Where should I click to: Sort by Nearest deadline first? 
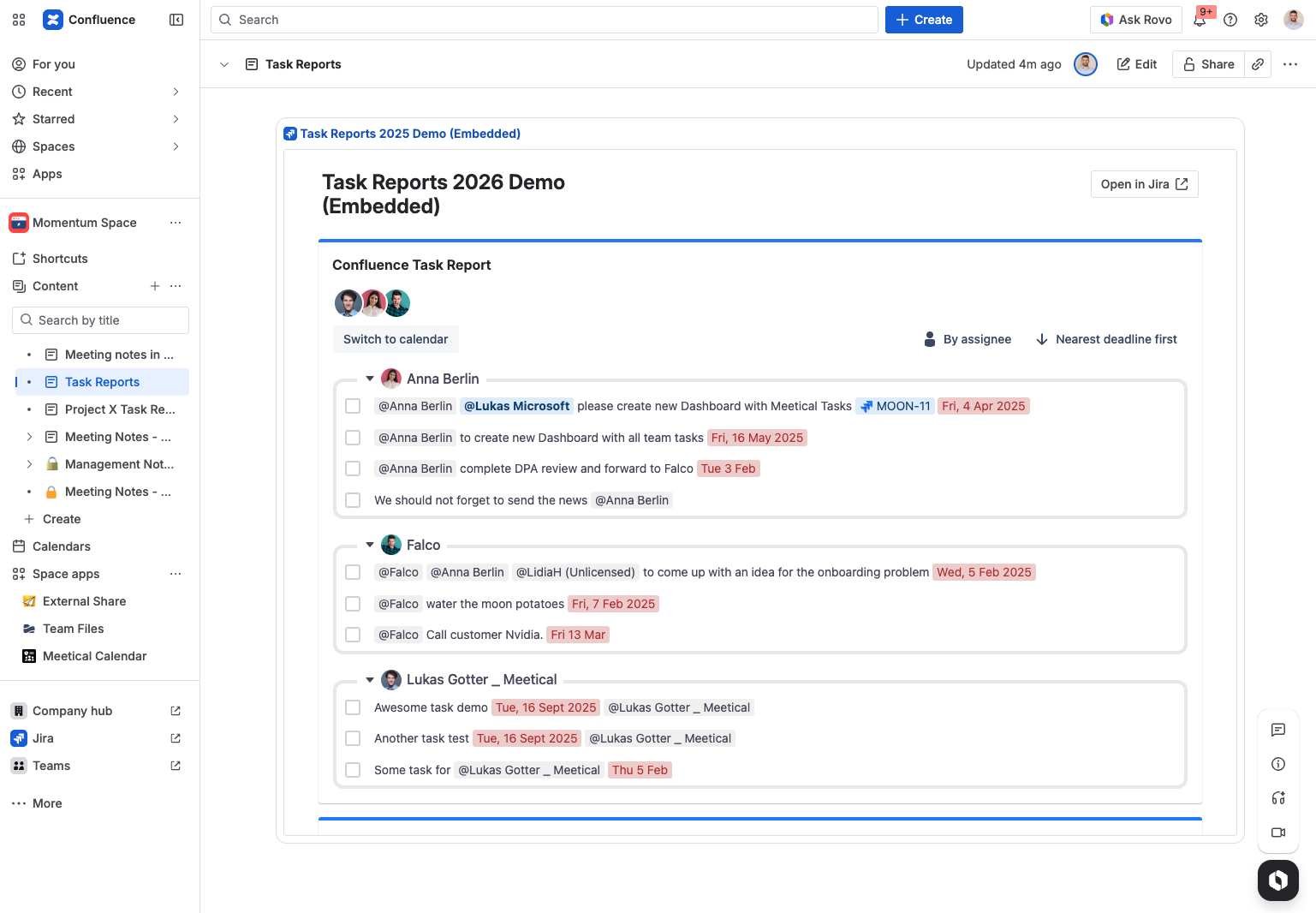click(x=1106, y=339)
